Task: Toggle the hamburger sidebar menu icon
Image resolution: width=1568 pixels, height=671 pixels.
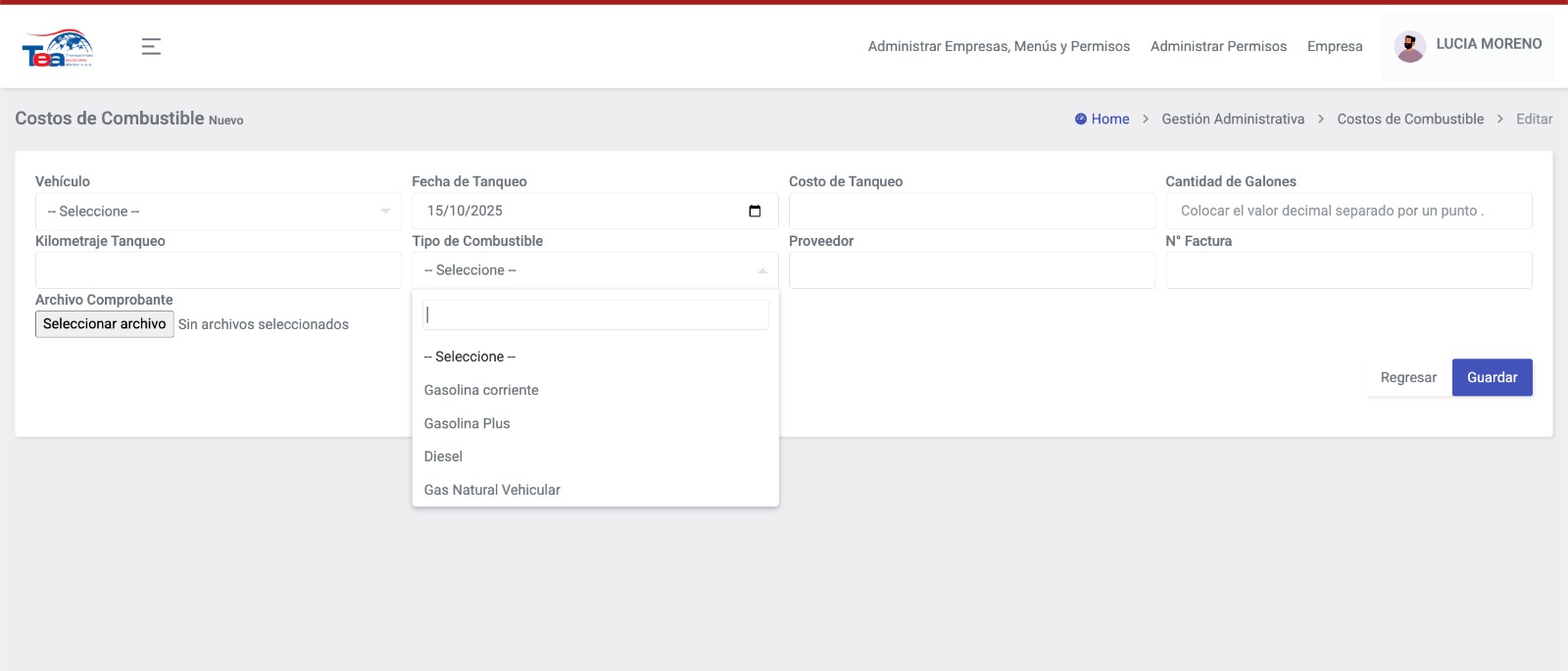Action: point(151,46)
